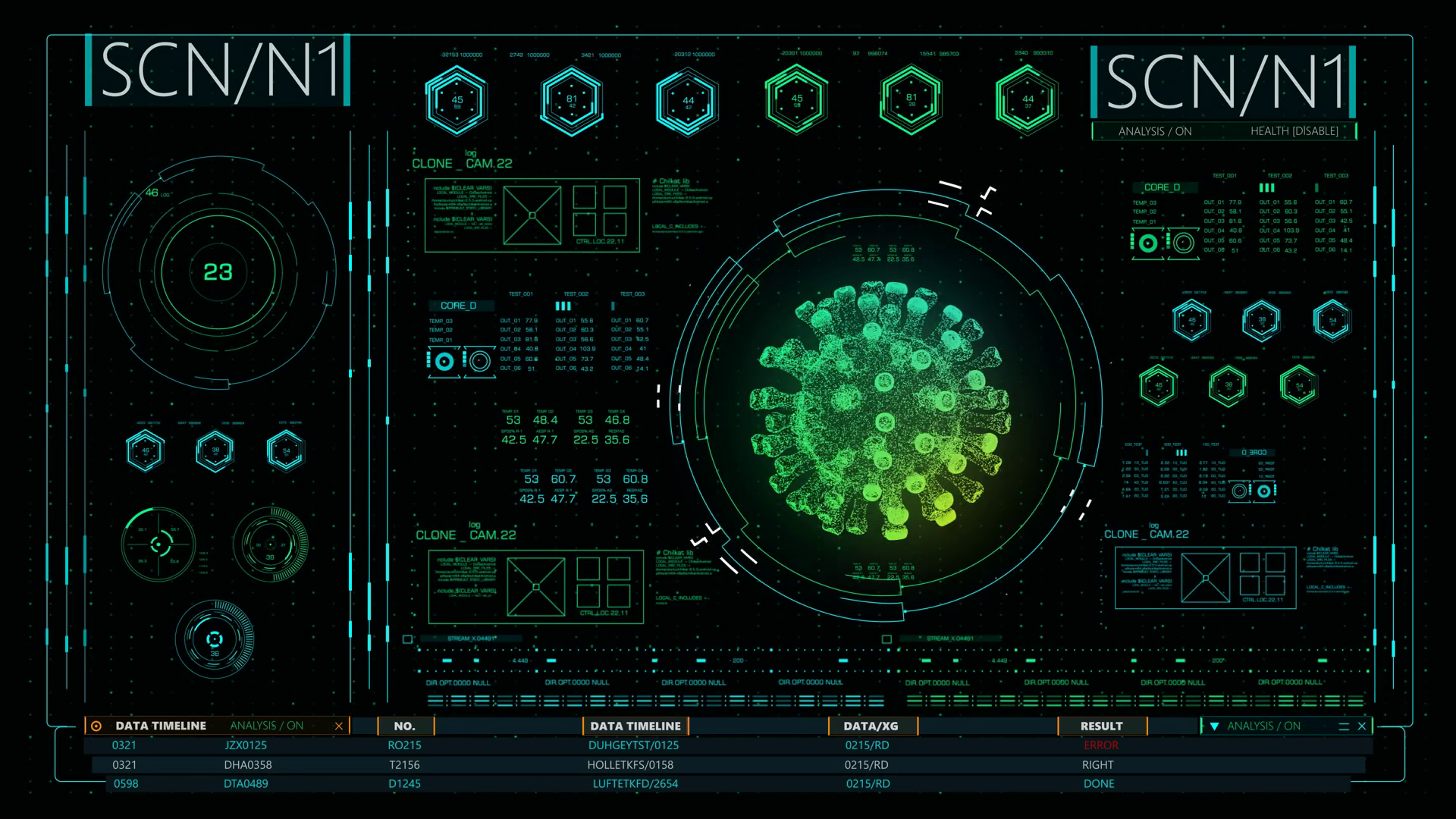Screen dimensions: 1456x819
Task: Expand the ANALYSIS / ON dropdown triangle
Action: point(1214,726)
